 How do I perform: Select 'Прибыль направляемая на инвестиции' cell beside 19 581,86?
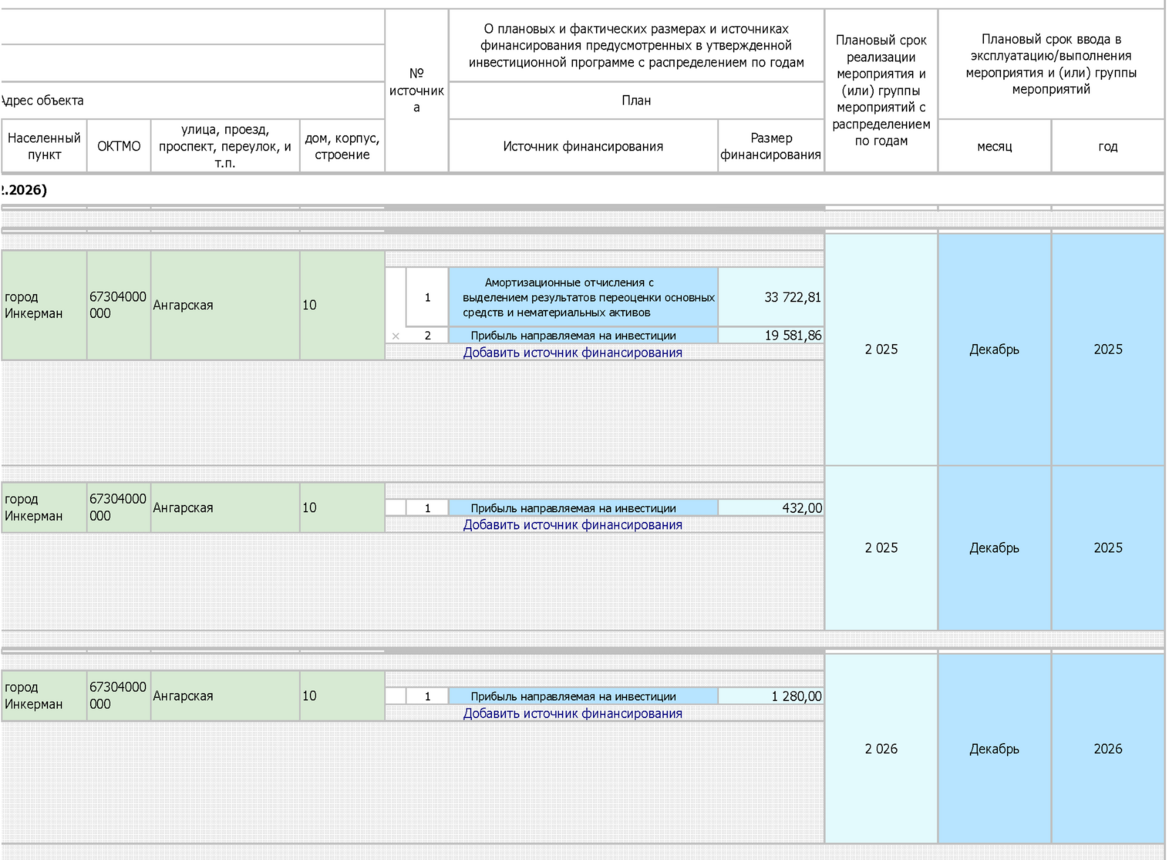(x=583, y=335)
